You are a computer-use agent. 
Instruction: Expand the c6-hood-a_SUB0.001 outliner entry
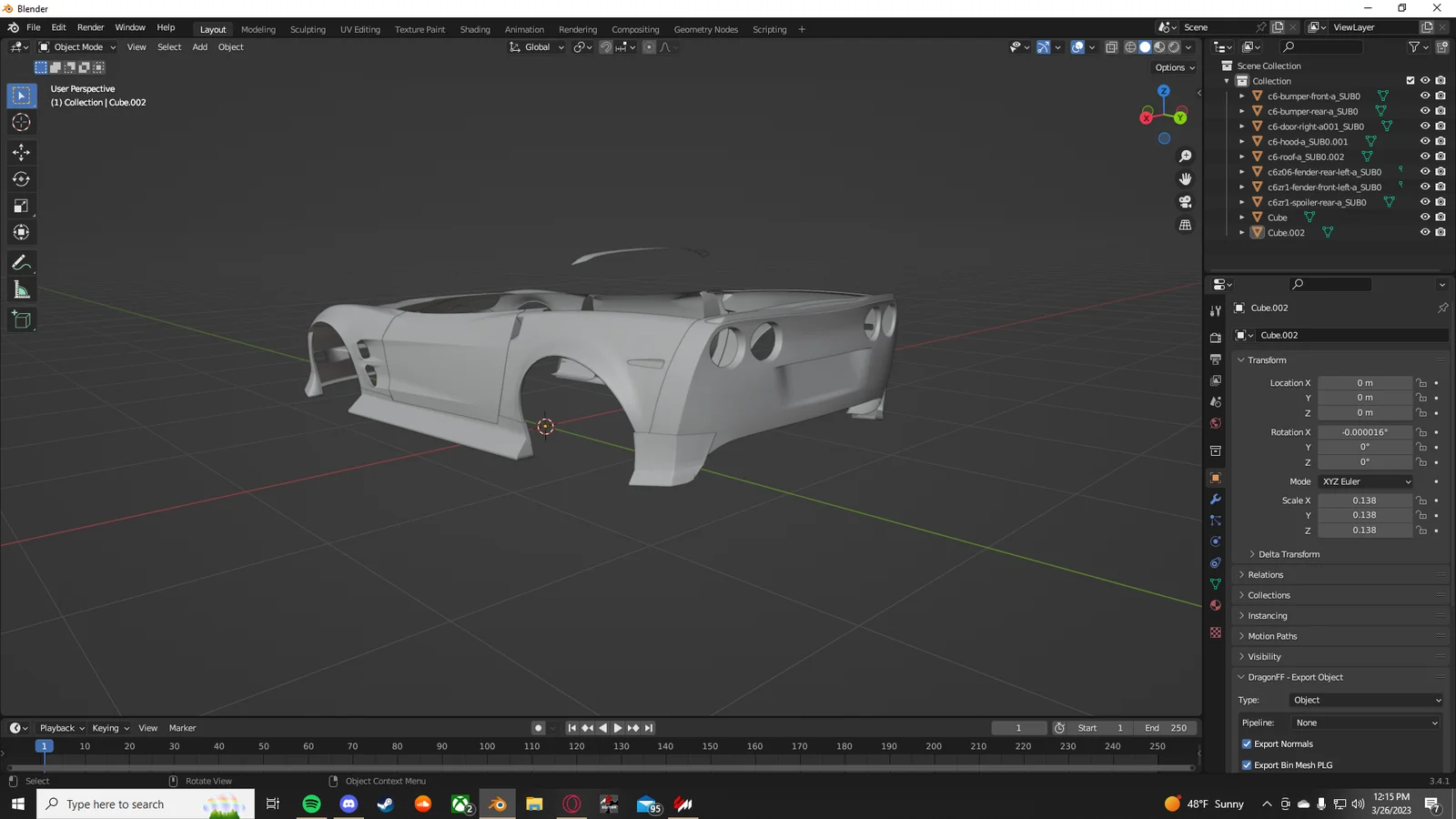click(1242, 141)
